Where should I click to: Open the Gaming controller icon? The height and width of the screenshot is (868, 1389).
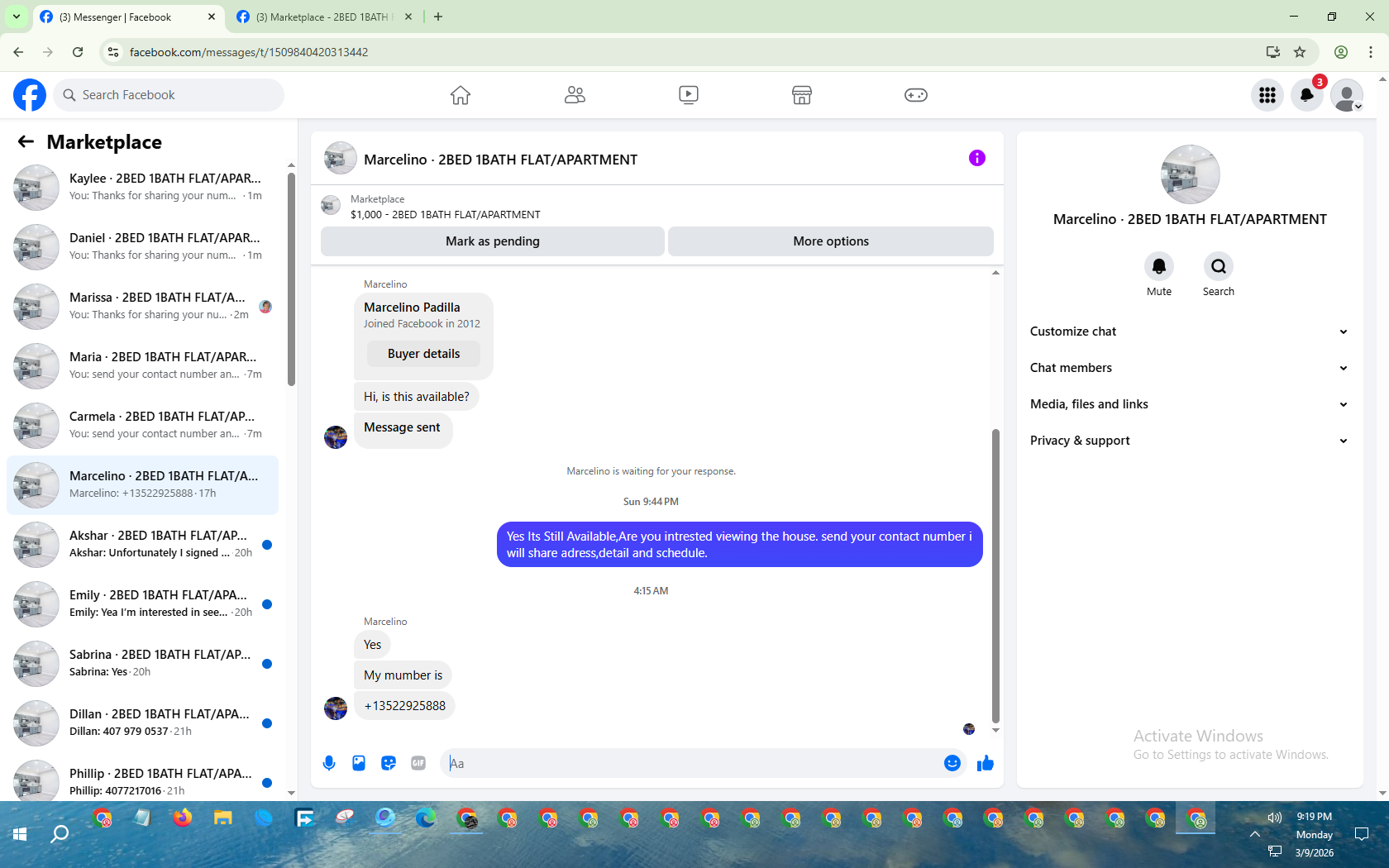pos(916,95)
